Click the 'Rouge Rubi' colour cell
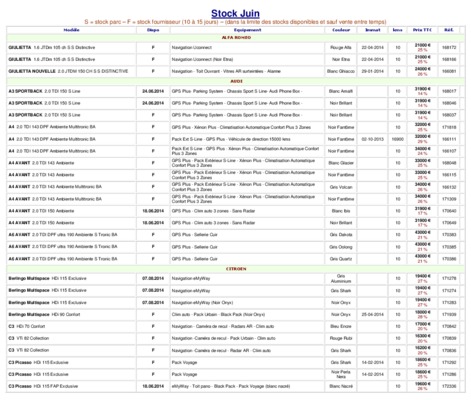The height and width of the screenshot is (400, 471). tap(341, 338)
